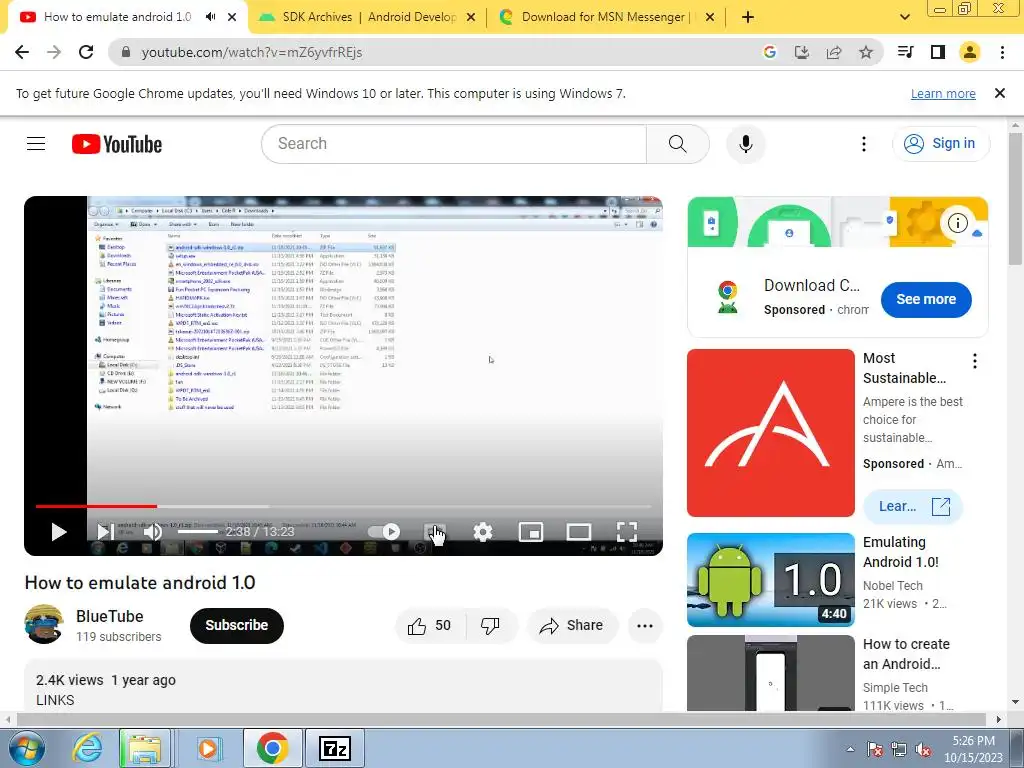Close the SDK Archives tab

(471, 18)
